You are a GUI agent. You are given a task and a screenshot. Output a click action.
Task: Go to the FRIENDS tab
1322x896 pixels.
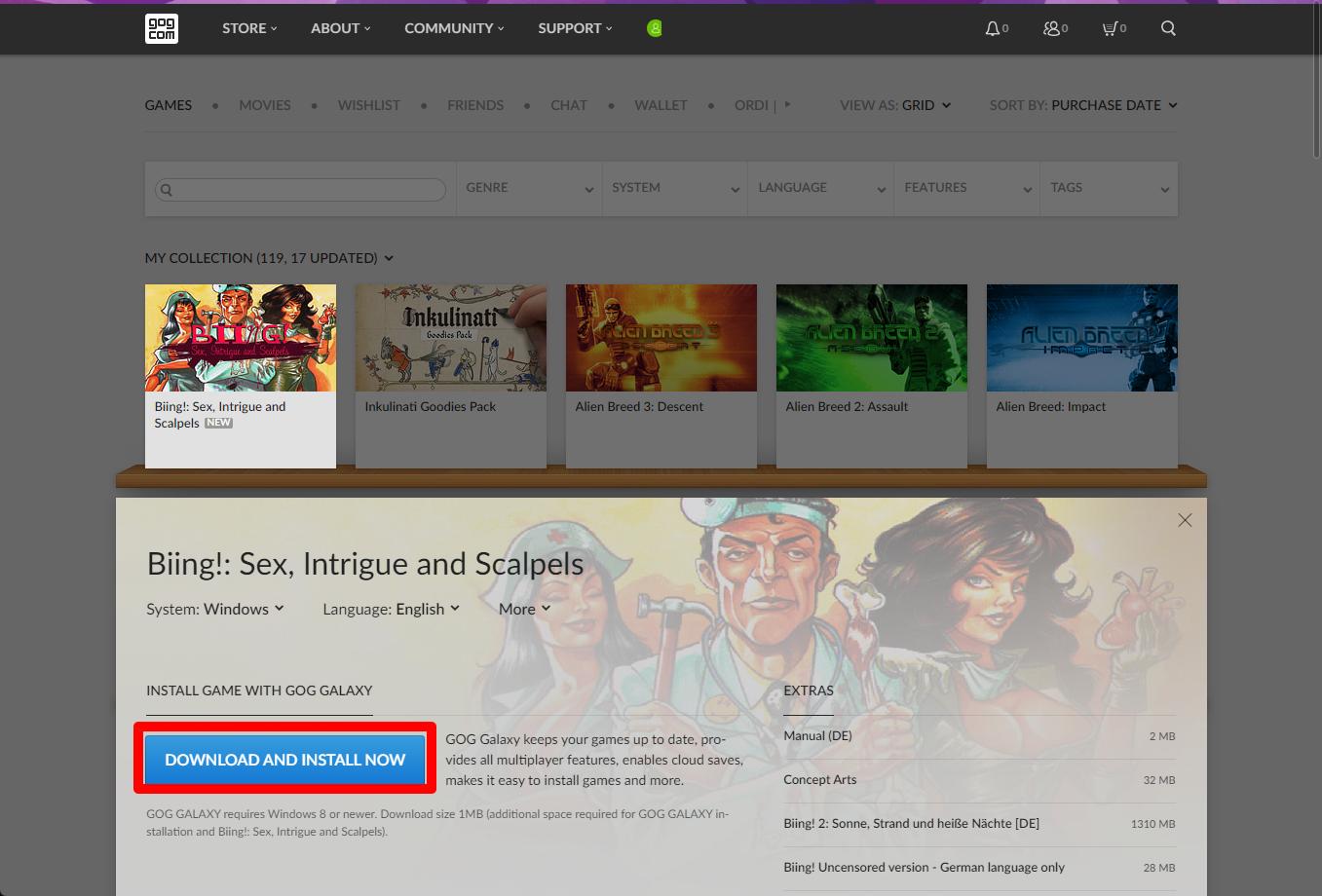pyautogui.click(x=475, y=105)
